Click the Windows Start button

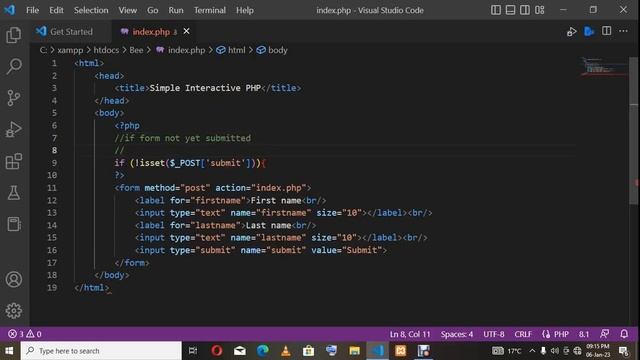click(9, 351)
